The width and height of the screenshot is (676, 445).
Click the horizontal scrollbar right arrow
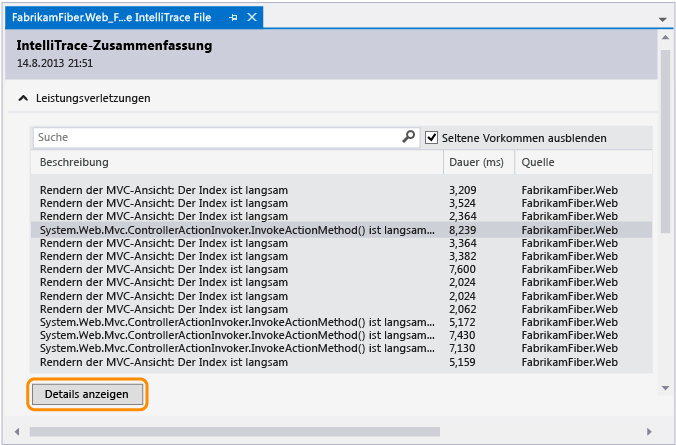click(x=649, y=432)
